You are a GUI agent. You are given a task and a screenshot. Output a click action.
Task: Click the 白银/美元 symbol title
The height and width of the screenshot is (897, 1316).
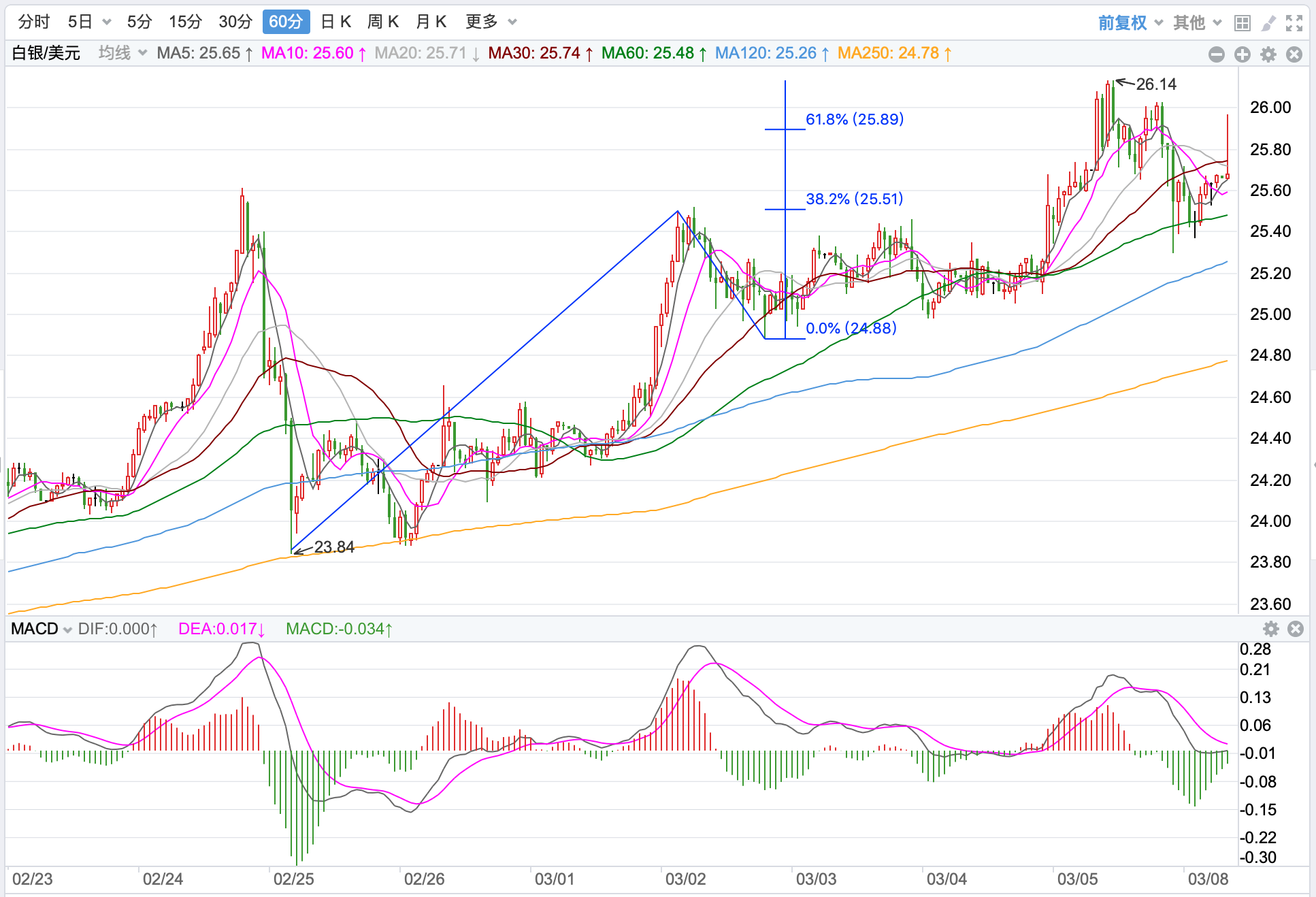click(46, 53)
